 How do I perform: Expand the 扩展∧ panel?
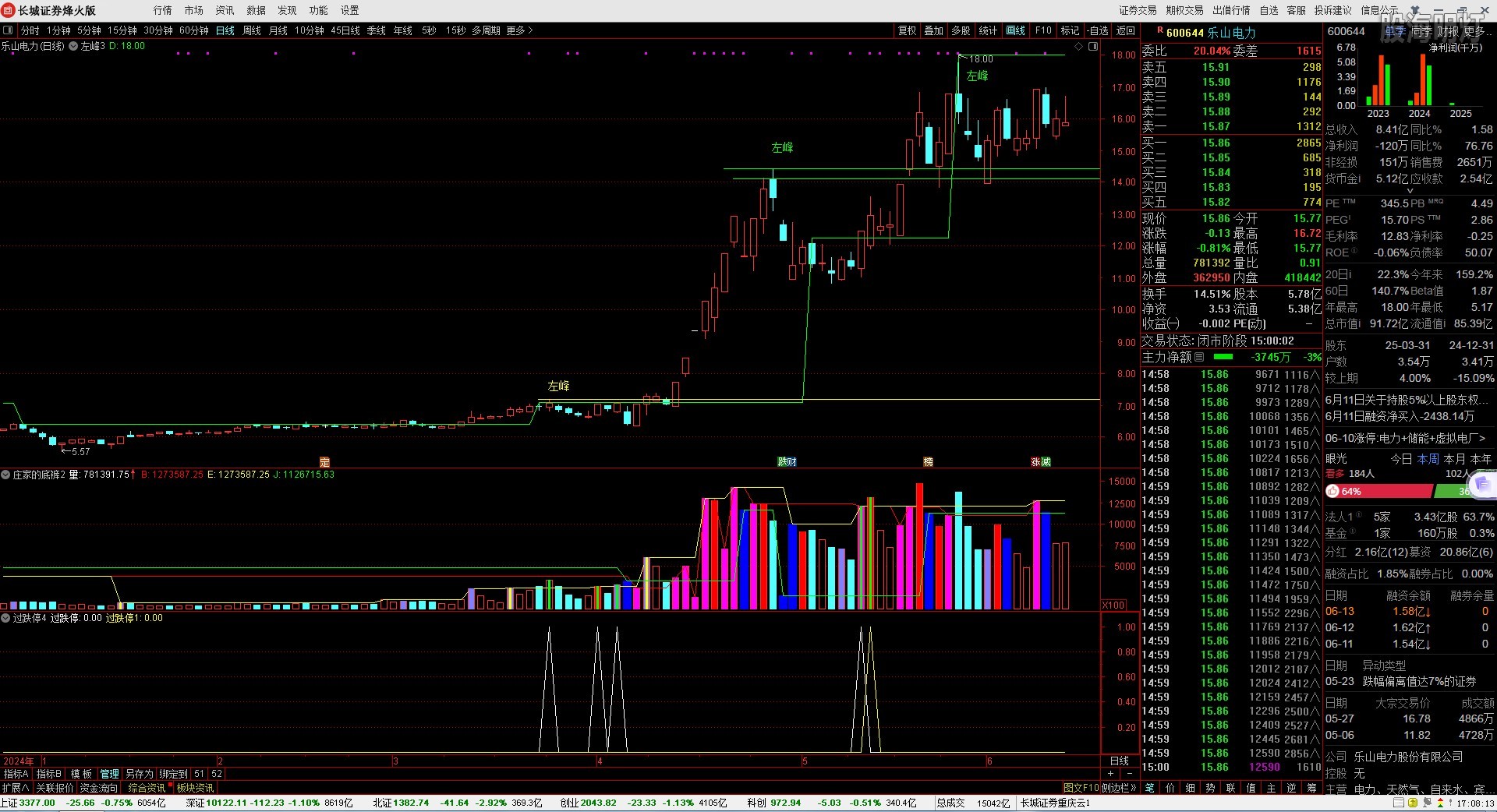click(16, 788)
